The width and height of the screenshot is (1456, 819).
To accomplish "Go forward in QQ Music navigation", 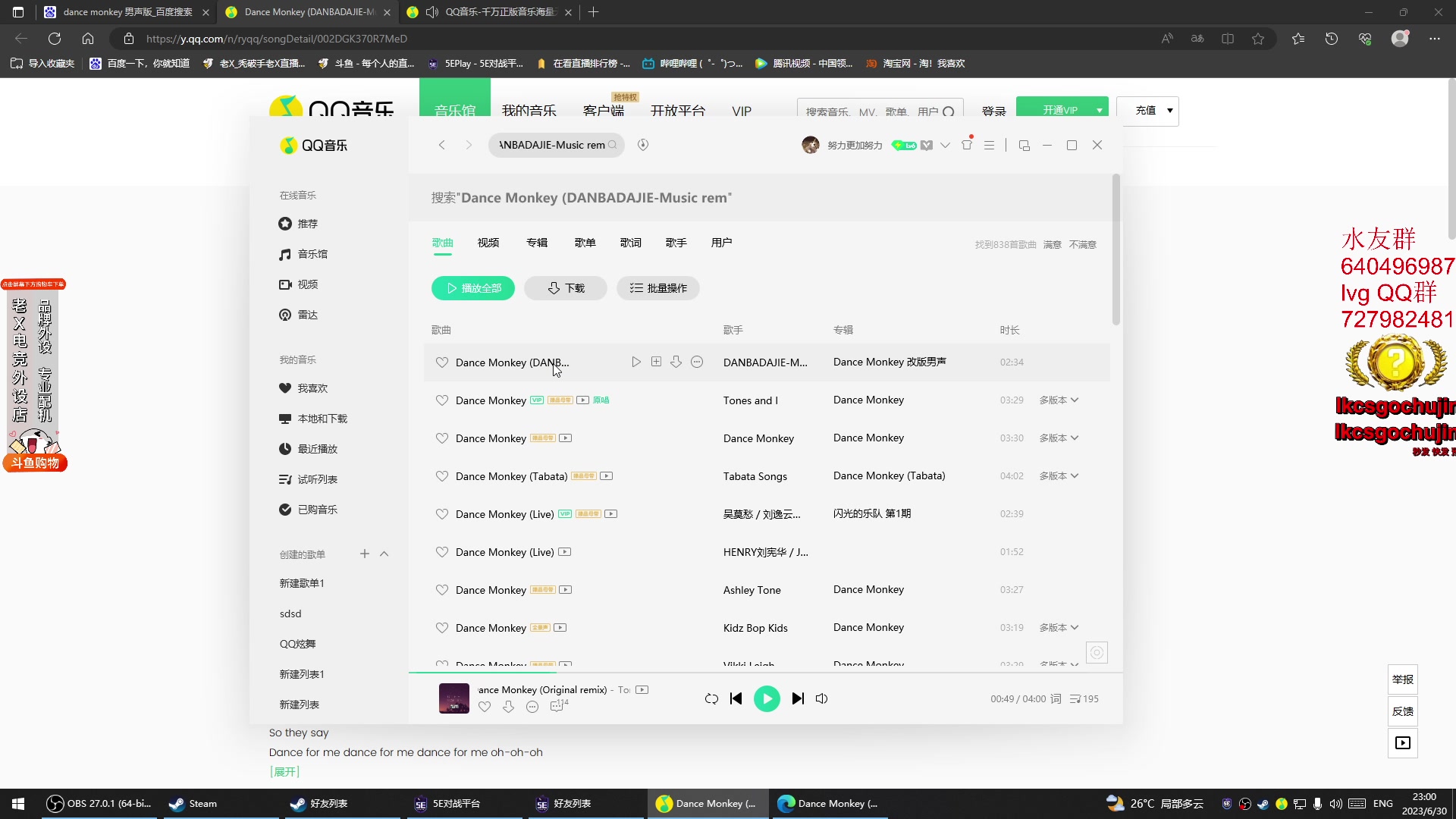I will pyautogui.click(x=469, y=145).
